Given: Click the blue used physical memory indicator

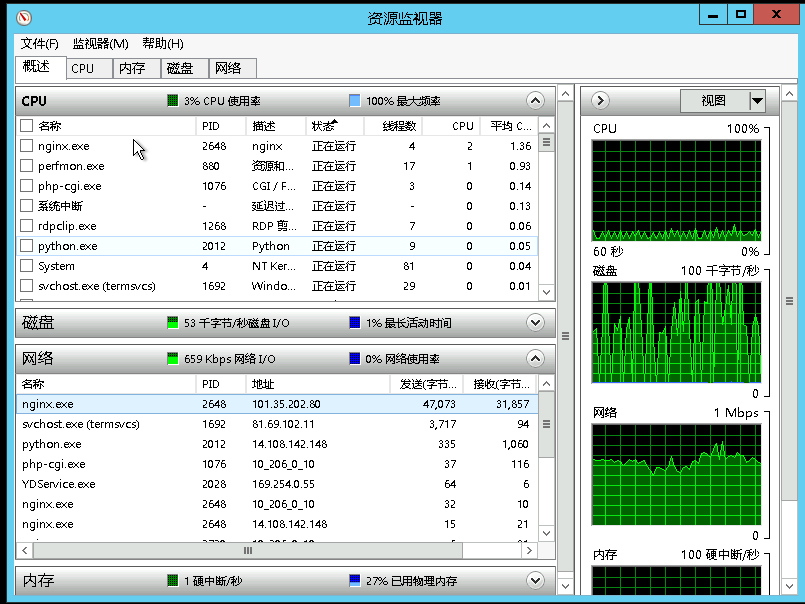Looking at the screenshot, I should coord(354,580).
